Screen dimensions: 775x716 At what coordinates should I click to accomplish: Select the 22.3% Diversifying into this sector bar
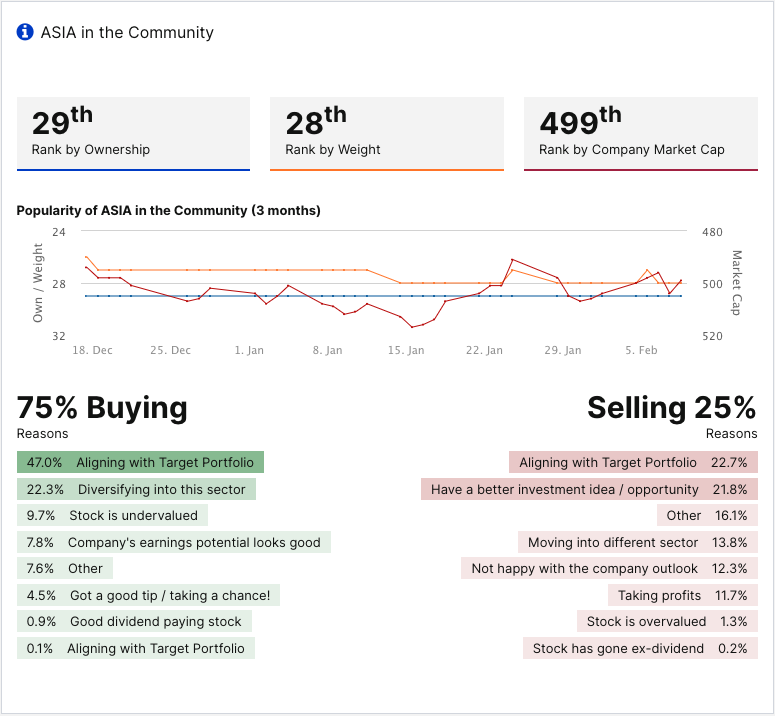tap(136, 489)
